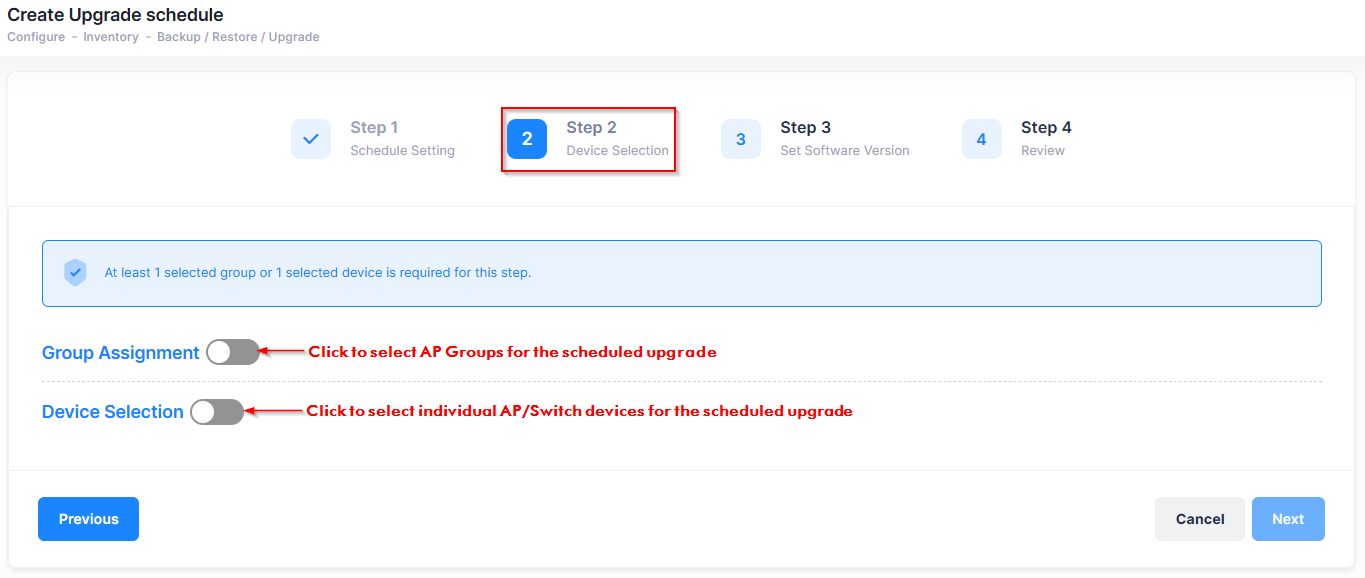Turn on the Device Selection toggle switch
This screenshot has height=578, width=1365.
(x=217, y=411)
